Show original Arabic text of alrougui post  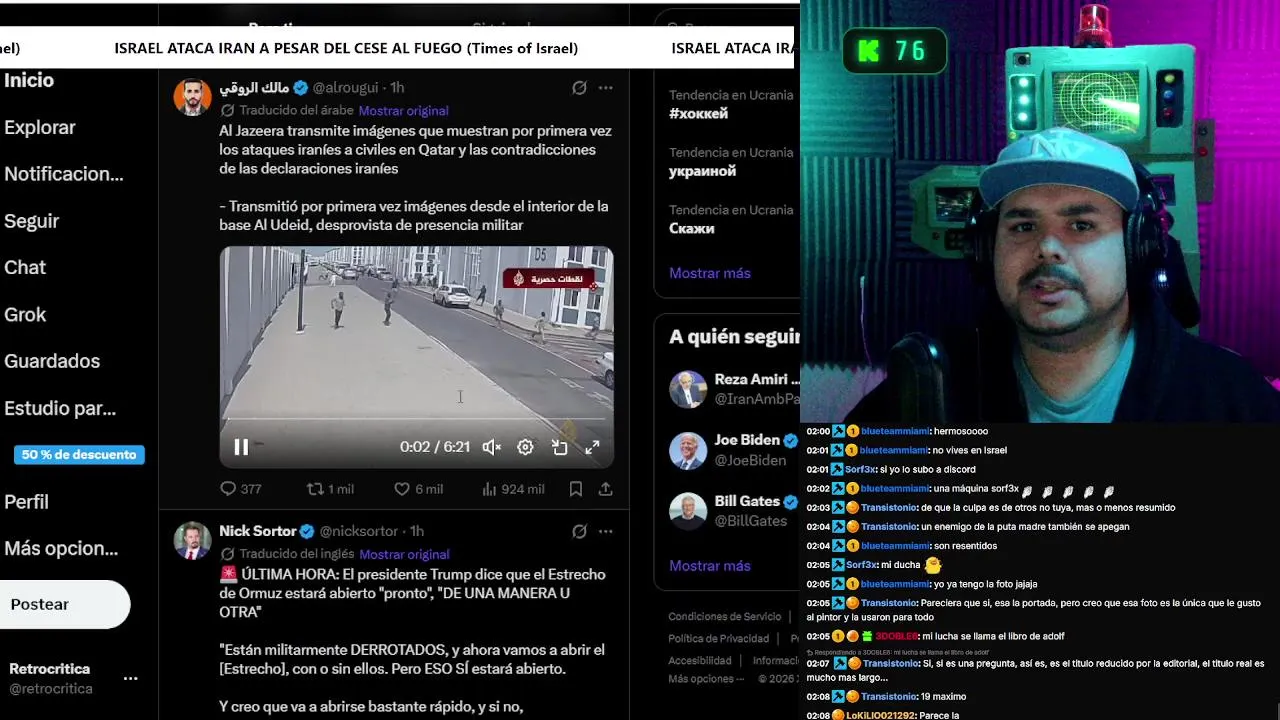pyautogui.click(x=403, y=111)
